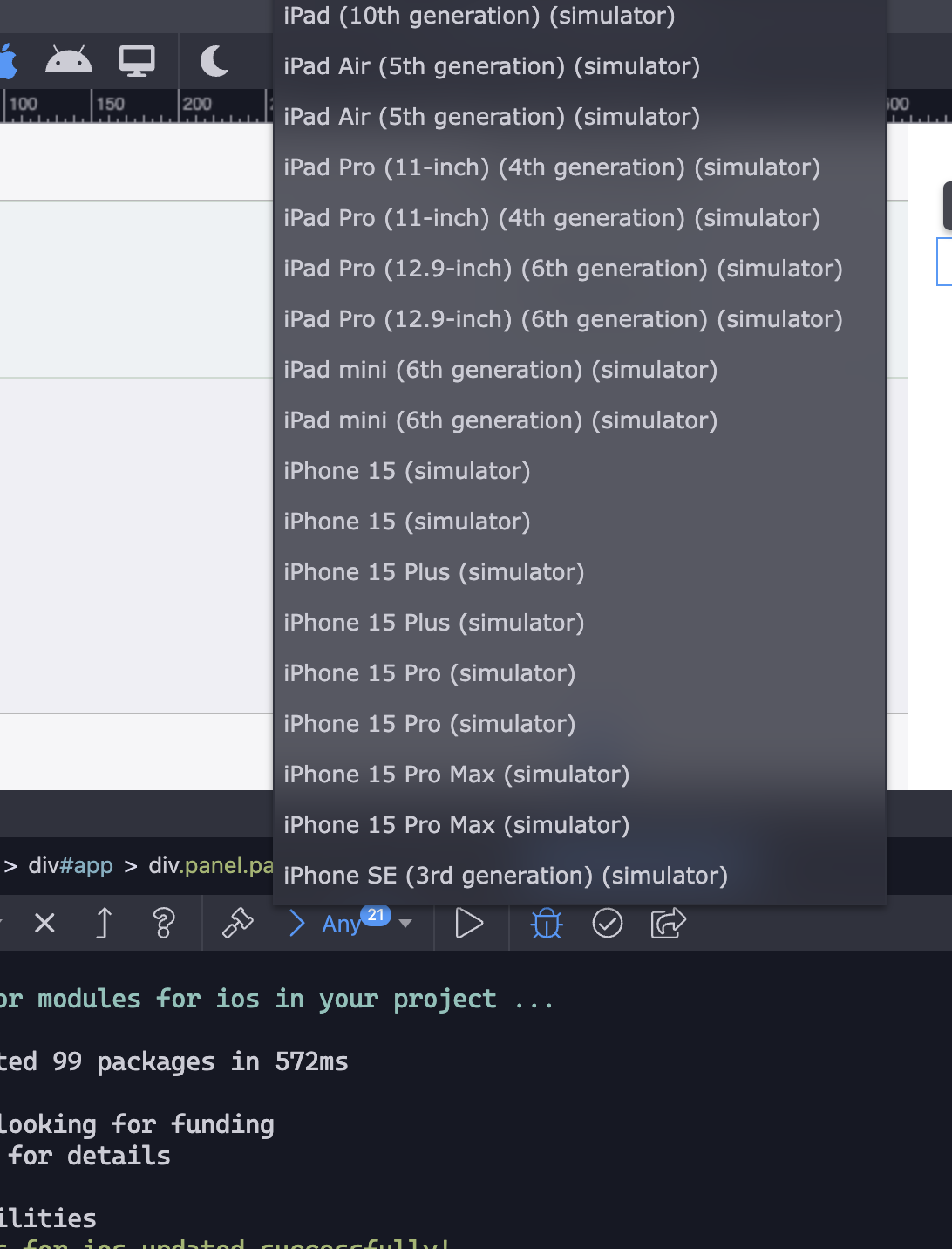Pick the second iPad Pro (12.9-inch) entry
The image size is (952, 1249).
pos(580,319)
